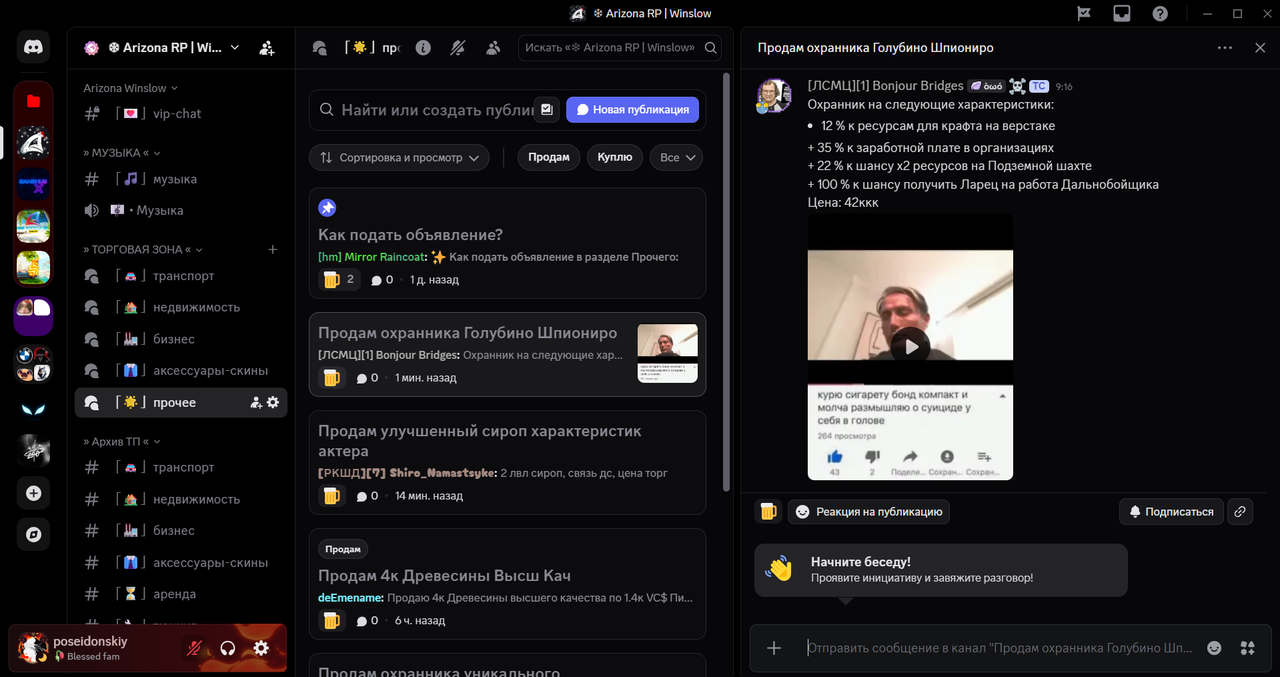
Task: Open Discover servers compass icon
Action: pyautogui.click(x=34, y=535)
